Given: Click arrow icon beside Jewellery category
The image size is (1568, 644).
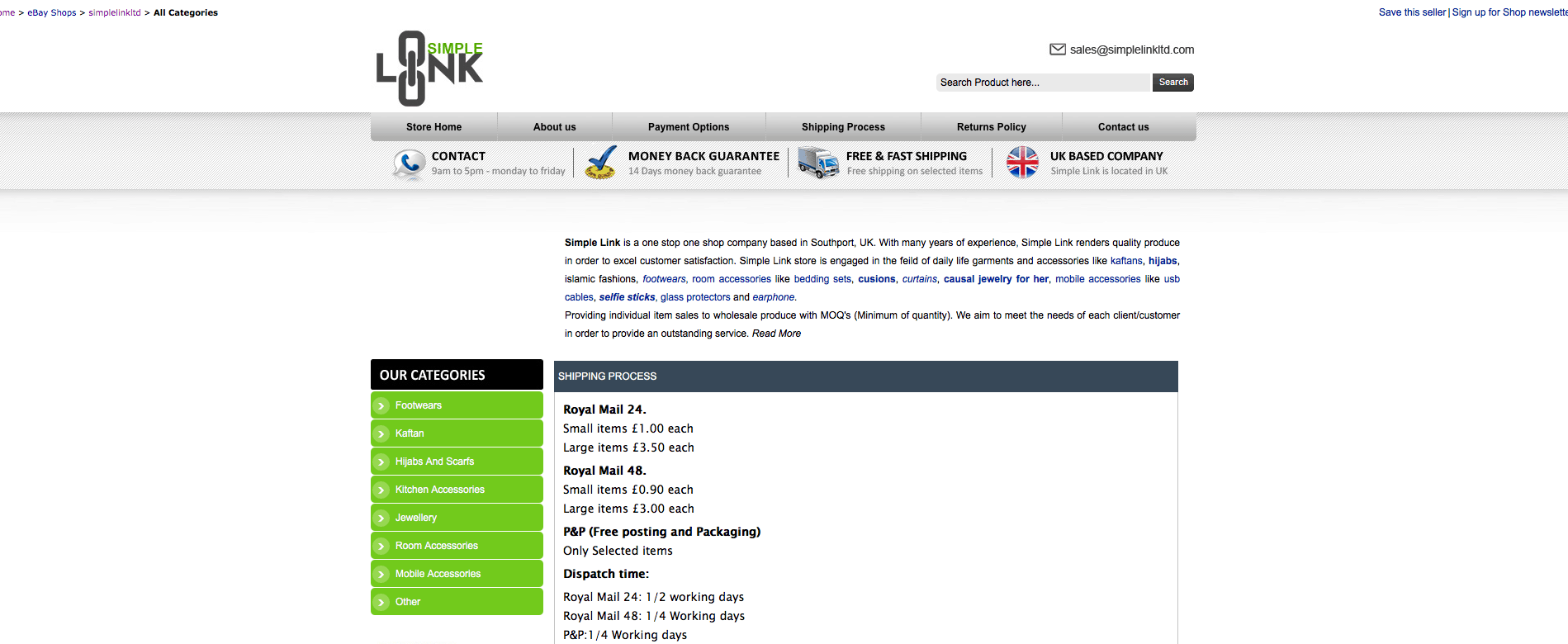Looking at the screenshot, I should tap(381, 518).
